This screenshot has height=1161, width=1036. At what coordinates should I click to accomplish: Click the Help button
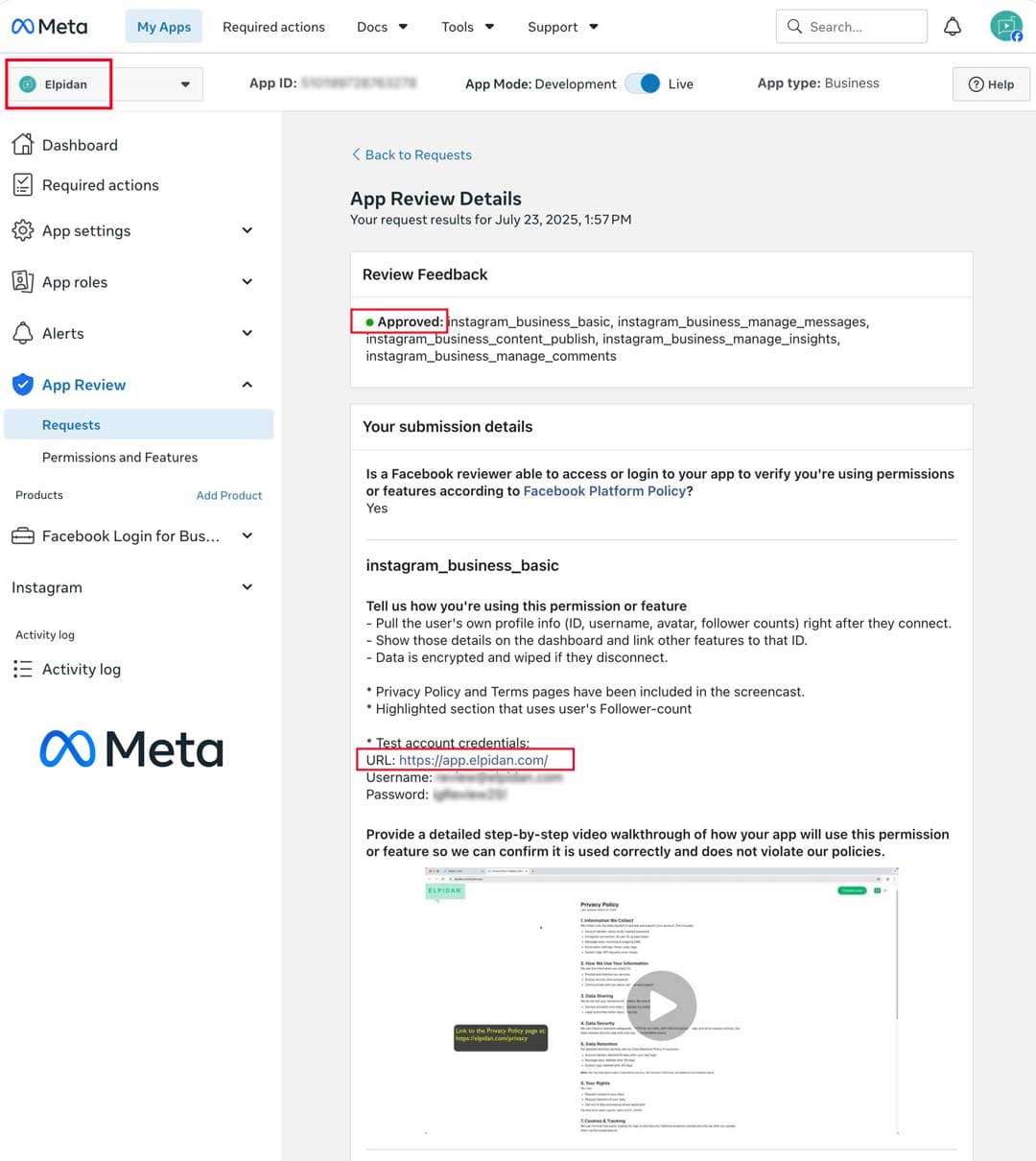coord(991,84)
